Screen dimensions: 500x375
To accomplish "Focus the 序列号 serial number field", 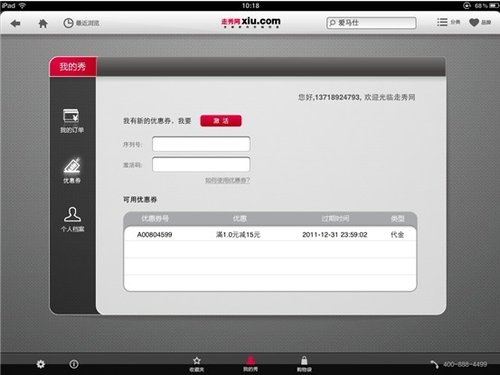I will [201, 144].
